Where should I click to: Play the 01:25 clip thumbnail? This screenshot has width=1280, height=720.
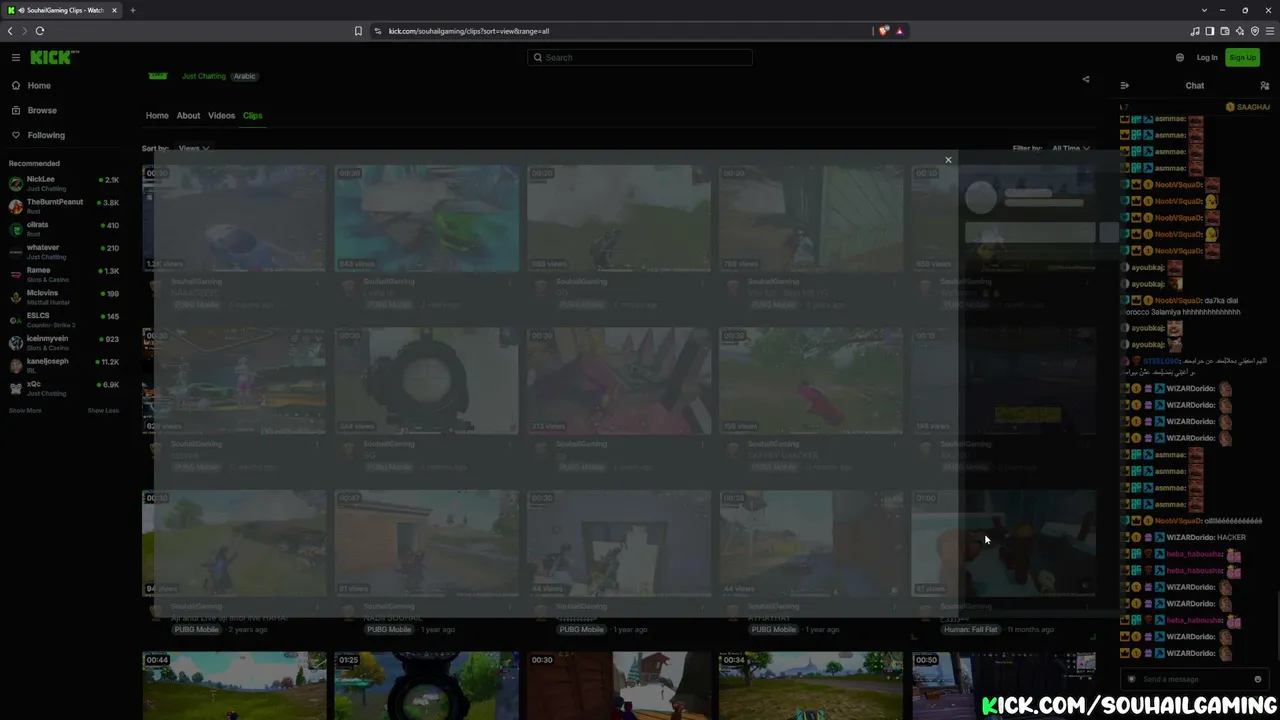(x=427, y=685)
